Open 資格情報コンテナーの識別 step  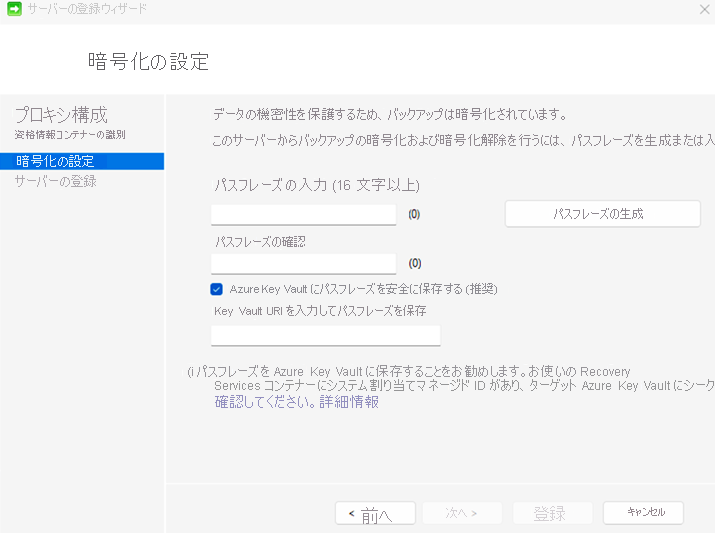(x=69, y=134)
